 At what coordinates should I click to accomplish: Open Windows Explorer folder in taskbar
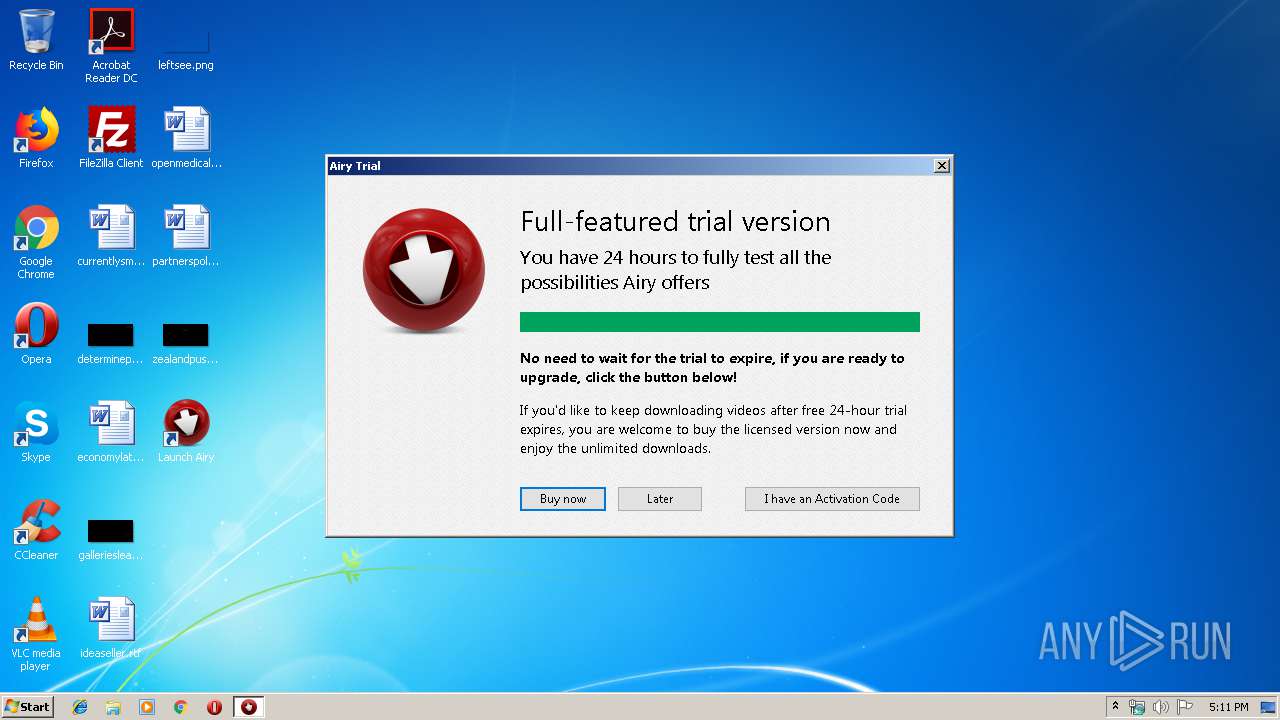pos(113,707)
